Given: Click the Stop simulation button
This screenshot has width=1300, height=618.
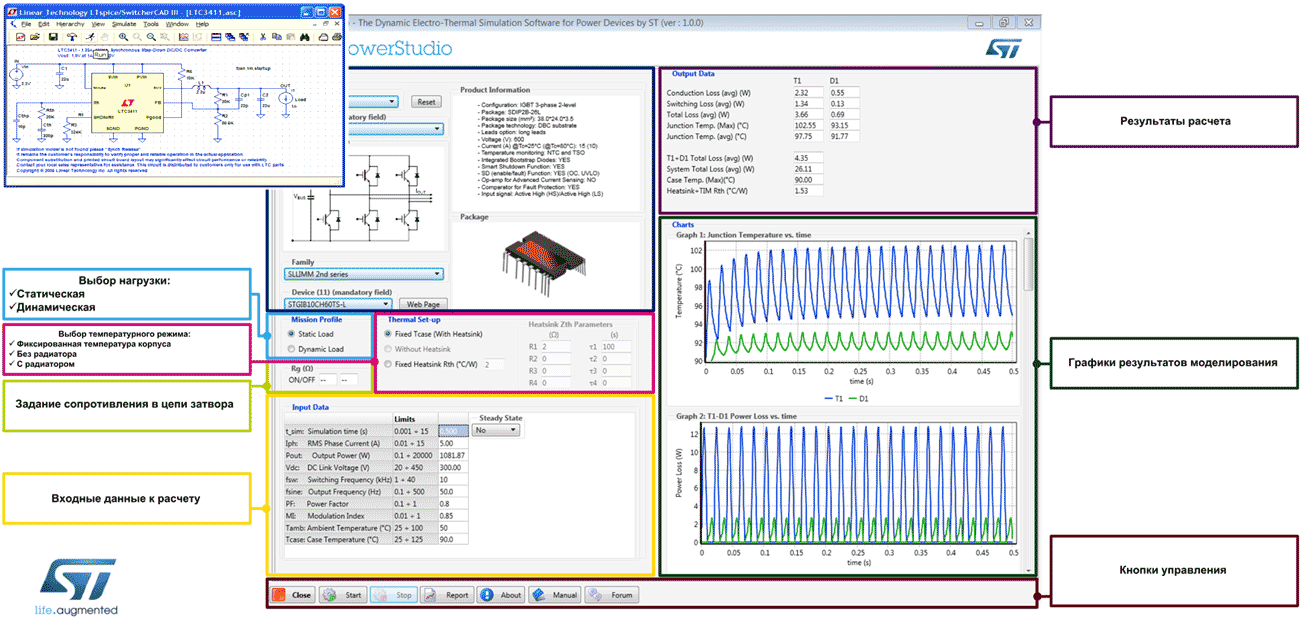Looking at the screenshot, I should click(393, 594).
